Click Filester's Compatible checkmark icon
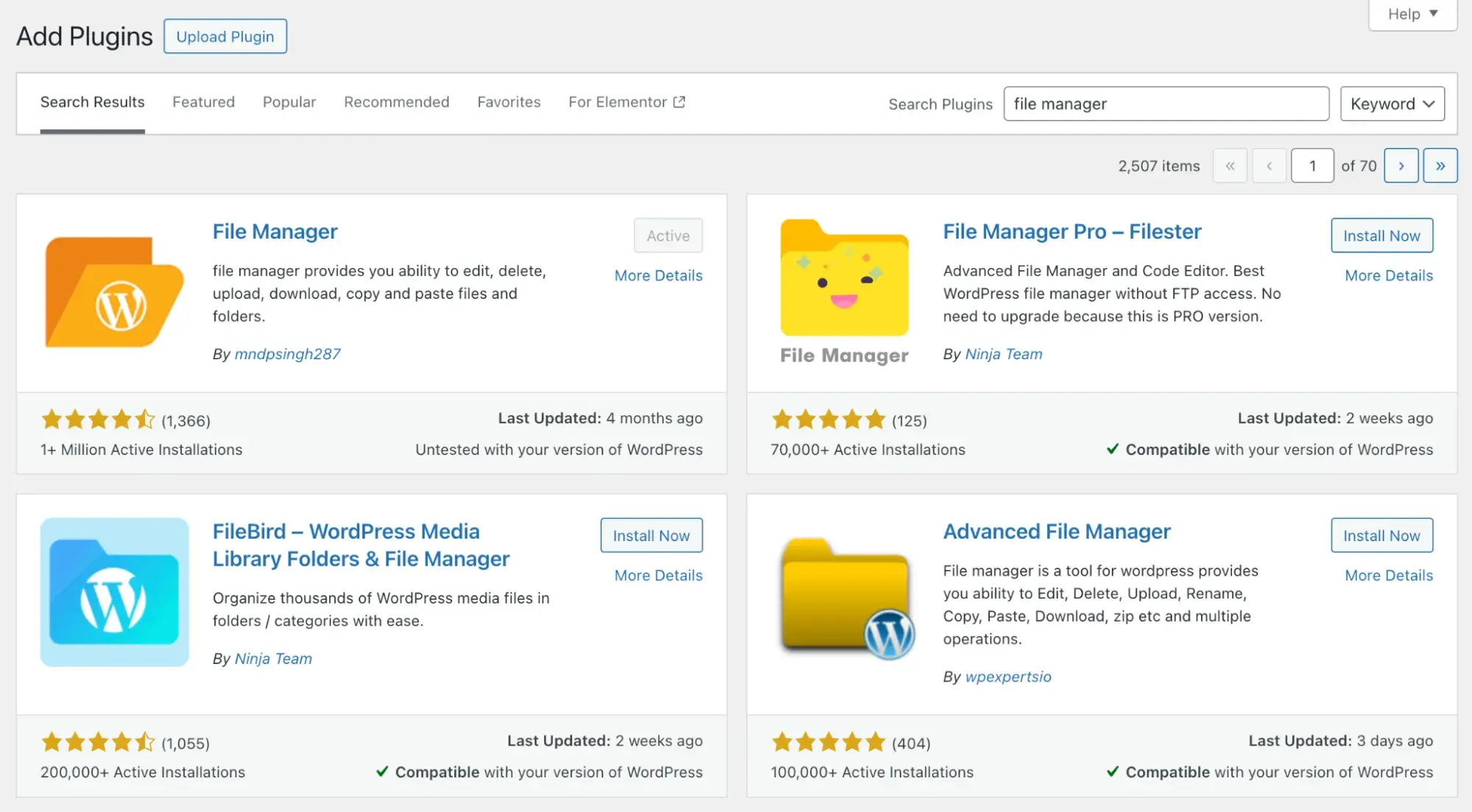 1113,448
